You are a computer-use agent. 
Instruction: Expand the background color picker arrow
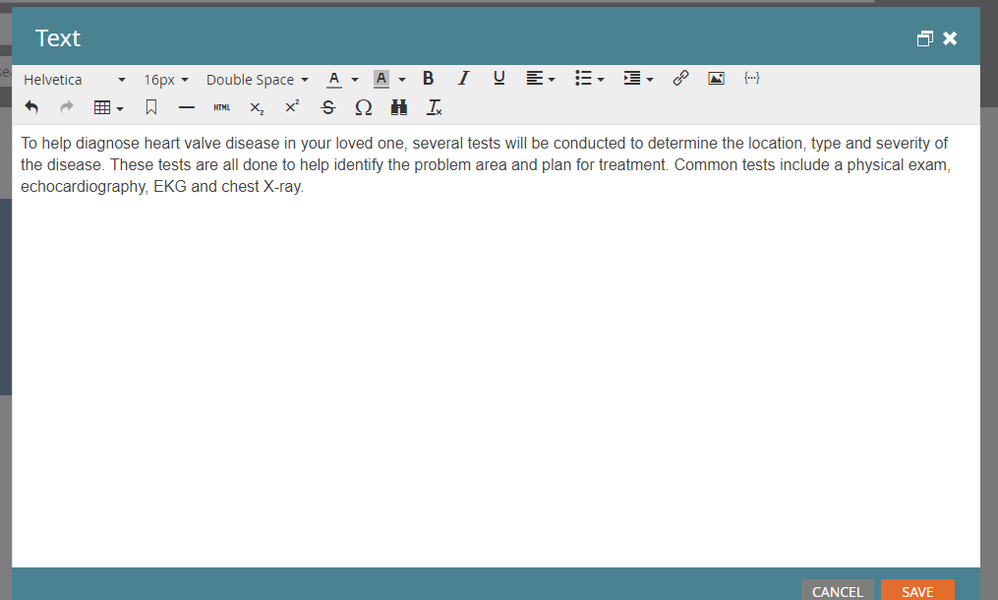(402, 80)
